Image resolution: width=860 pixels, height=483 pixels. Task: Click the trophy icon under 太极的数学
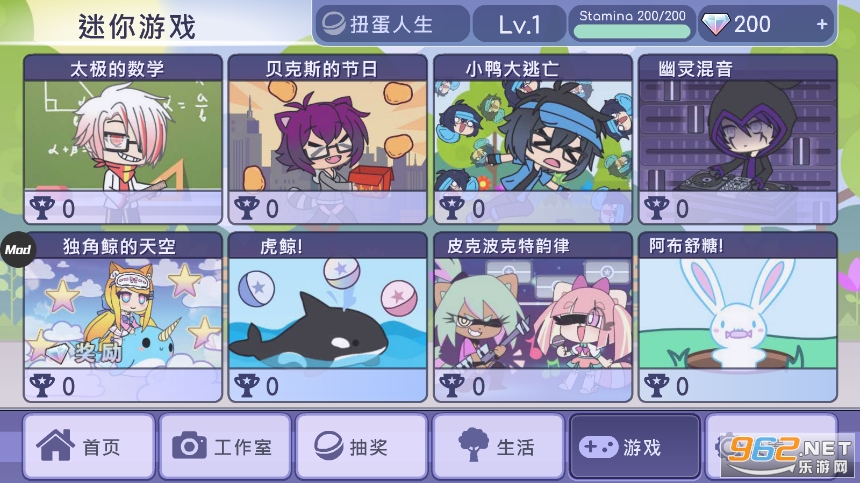pyautogui.click(x=42, y=208)
